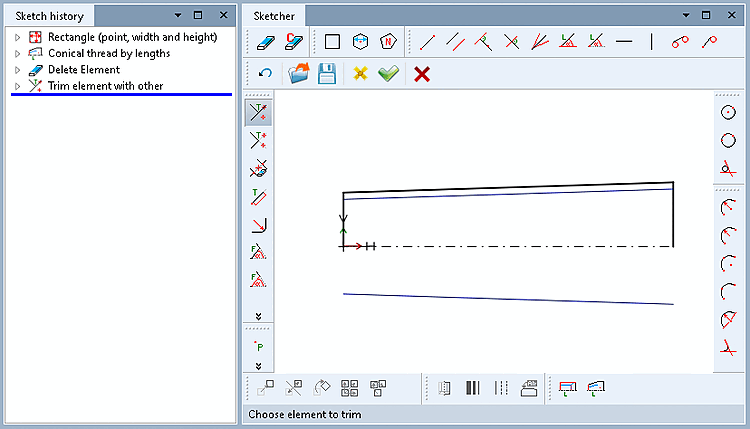The width and height of the screenshot is (750, 429).
Task: Accept sketch with the green checkmark
Action: (x=388, y=74)
